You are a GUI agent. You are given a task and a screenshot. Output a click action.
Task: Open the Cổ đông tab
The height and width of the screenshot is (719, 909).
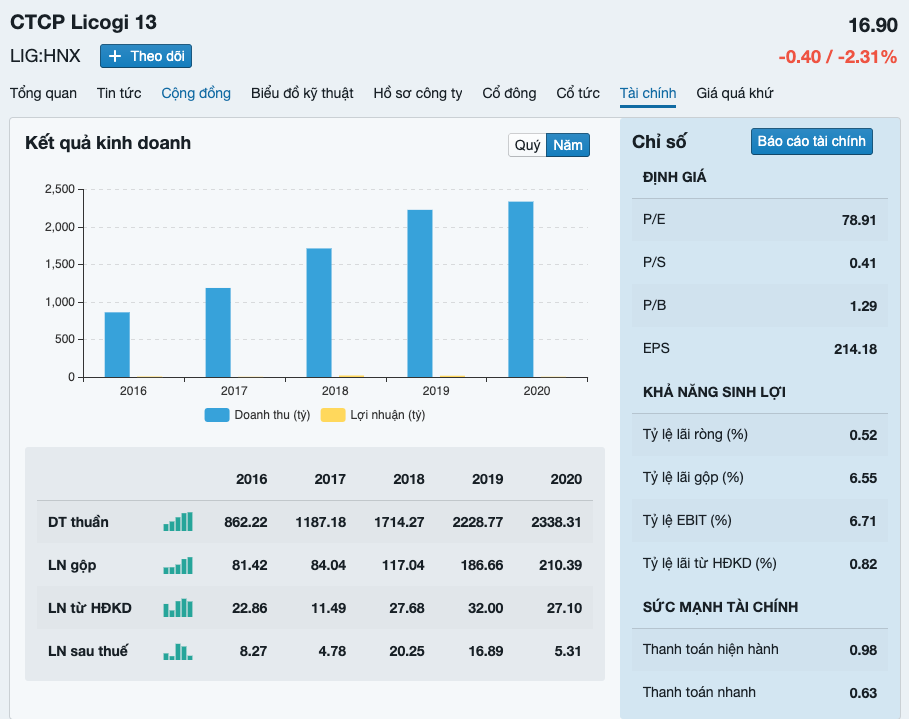point(509,93)
